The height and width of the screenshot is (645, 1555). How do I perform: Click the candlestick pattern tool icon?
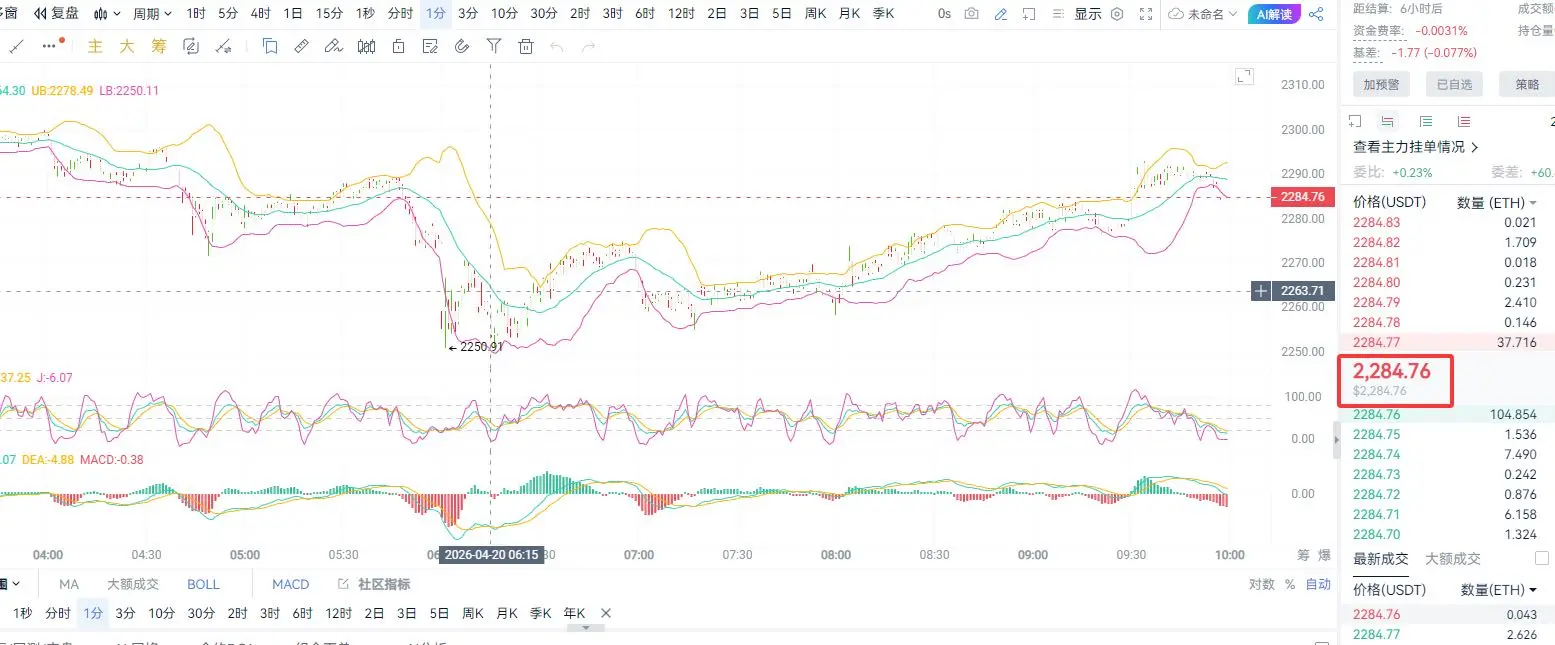point(366,46)
